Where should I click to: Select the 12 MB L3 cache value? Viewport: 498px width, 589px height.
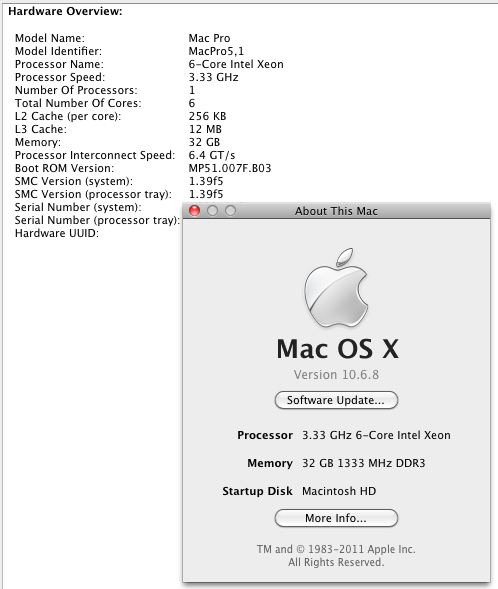[x=205, y=129]
